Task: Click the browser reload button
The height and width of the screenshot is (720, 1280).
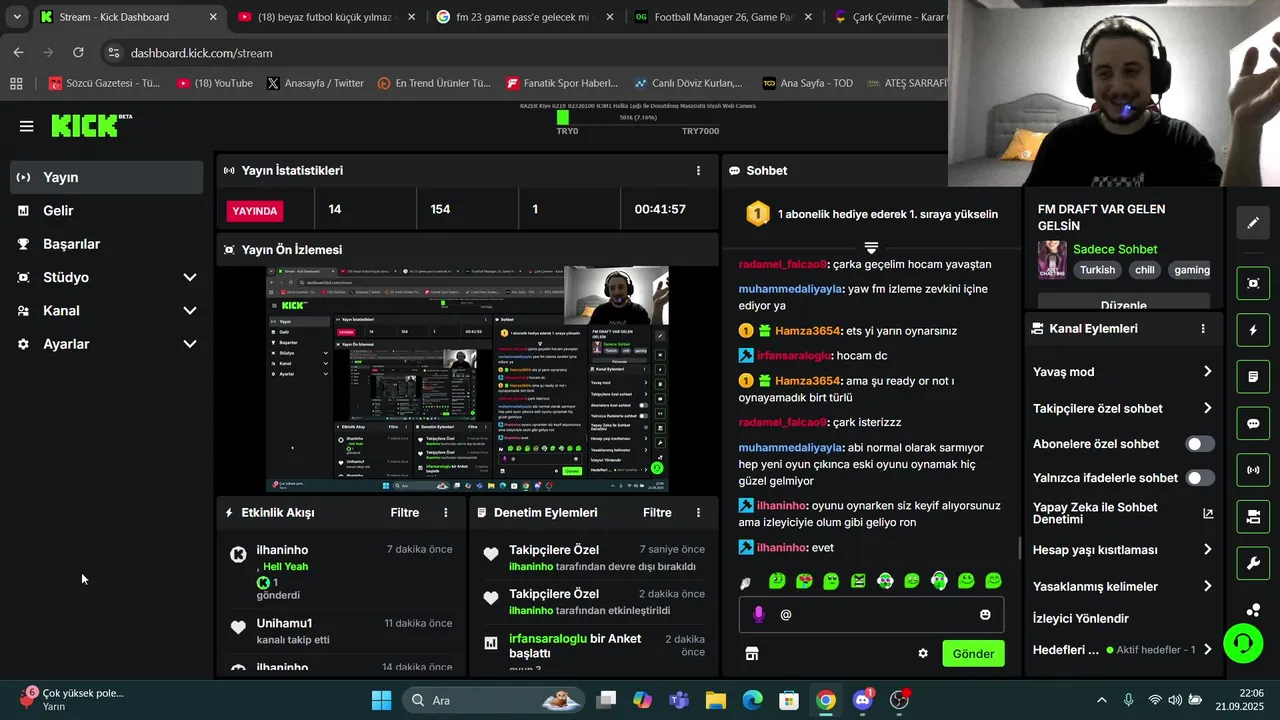Action: point(78,53)
